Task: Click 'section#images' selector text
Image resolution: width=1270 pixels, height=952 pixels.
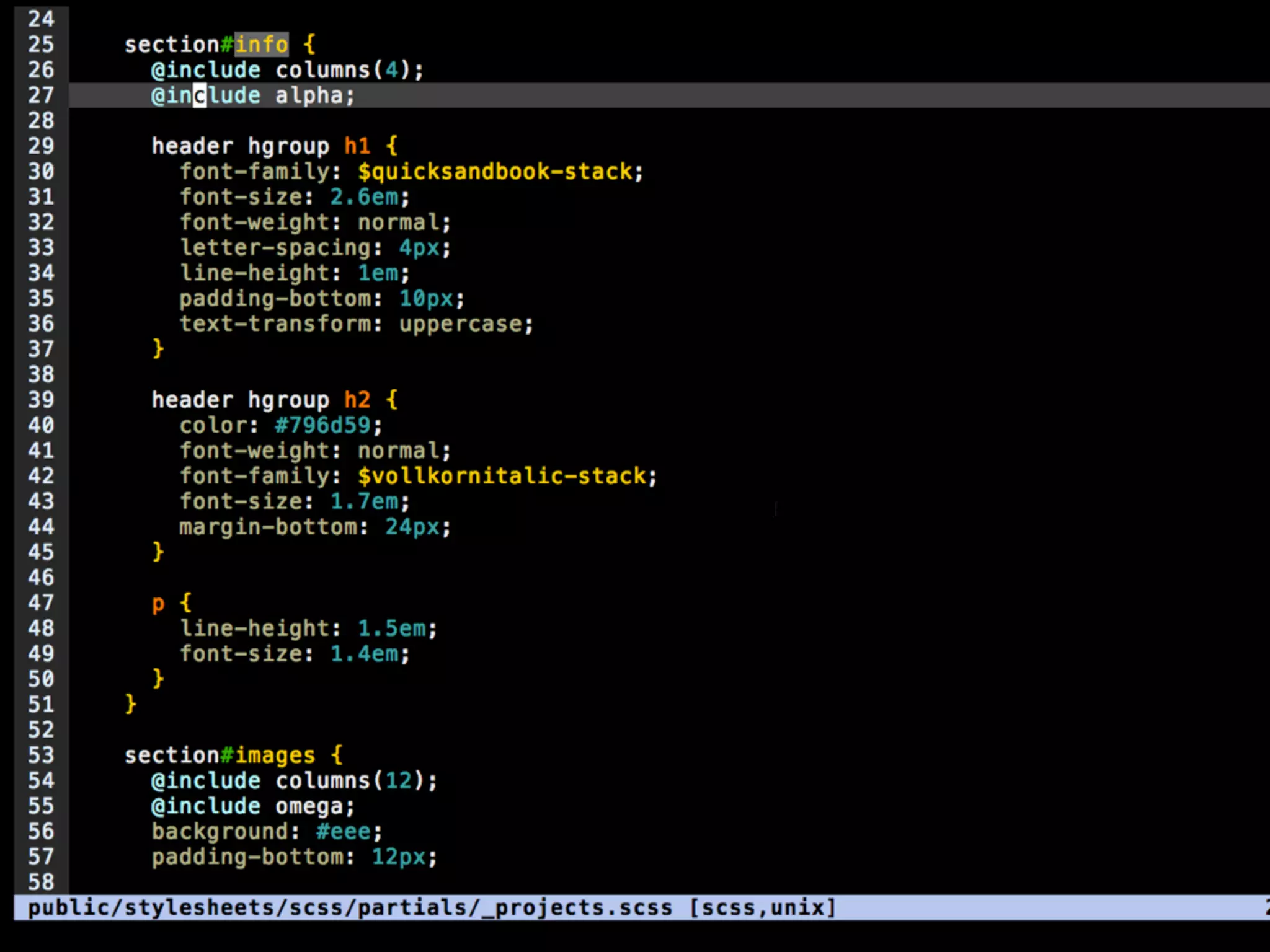Action: pyautogui.click(x=220, y=756)
